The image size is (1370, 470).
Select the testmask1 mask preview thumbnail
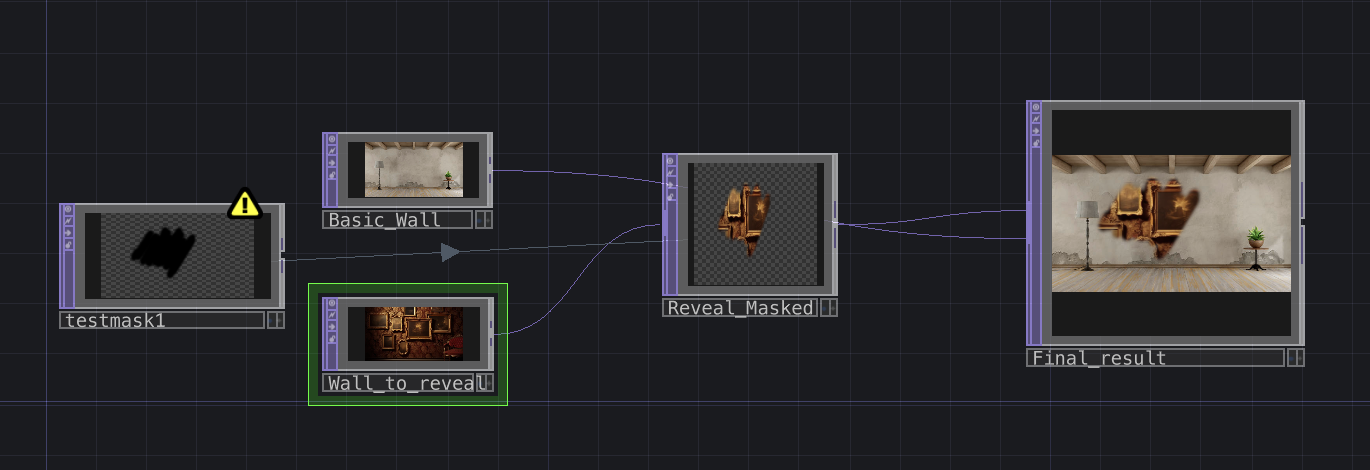coord(177,256)
